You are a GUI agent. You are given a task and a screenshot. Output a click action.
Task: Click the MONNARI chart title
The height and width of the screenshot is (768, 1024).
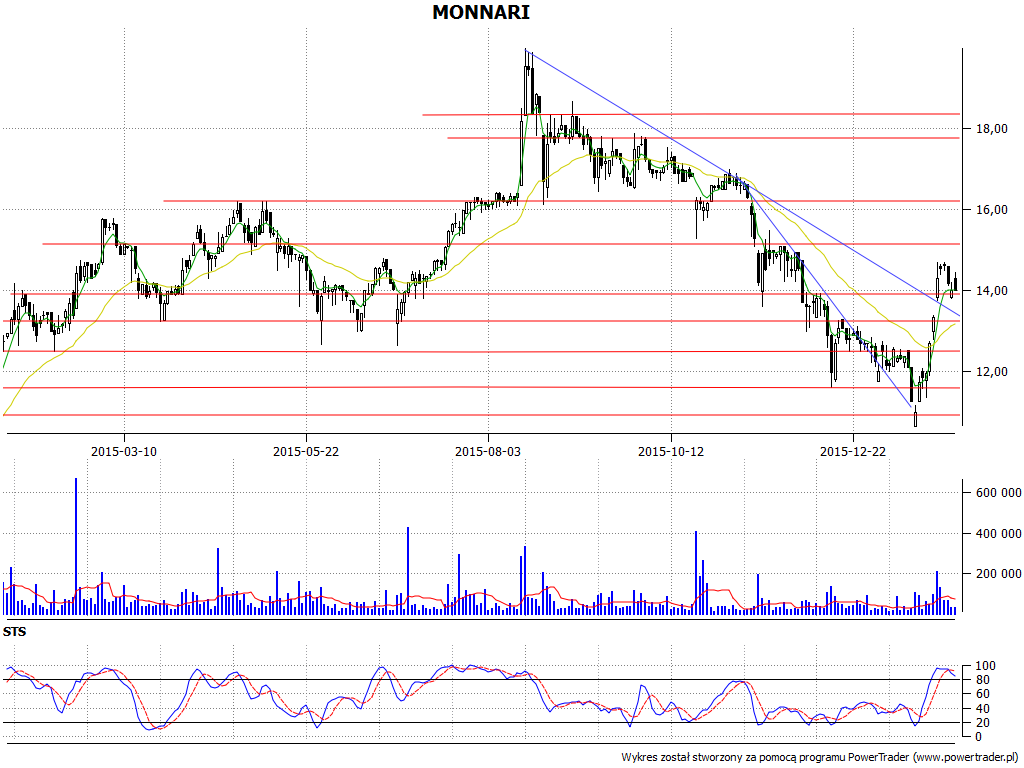(x=481, y=12)
